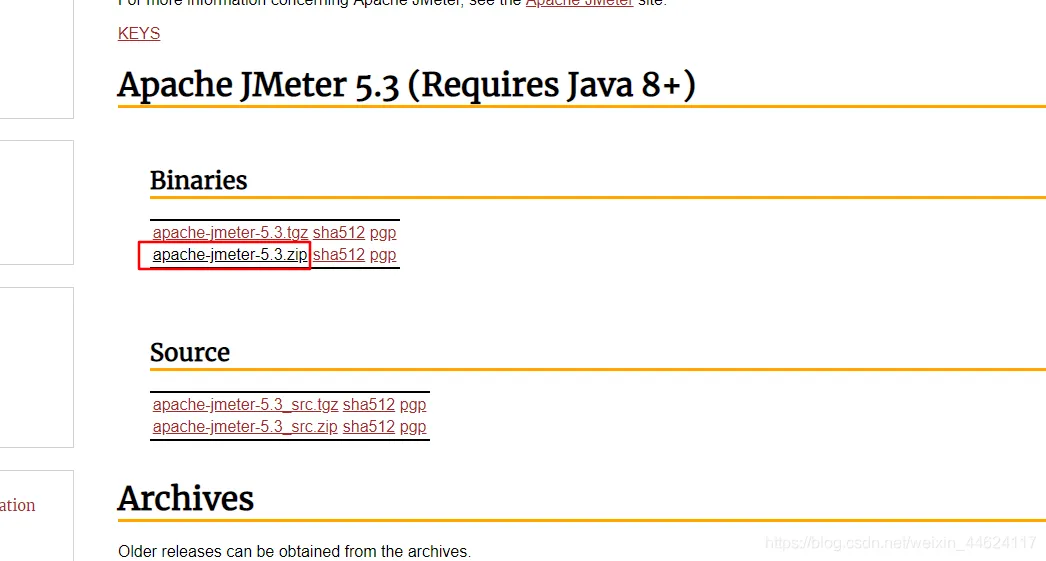Download apache-jmeter-5.3_src.zip source
This screenshot has width=1046, height=561.
point(245,426)
